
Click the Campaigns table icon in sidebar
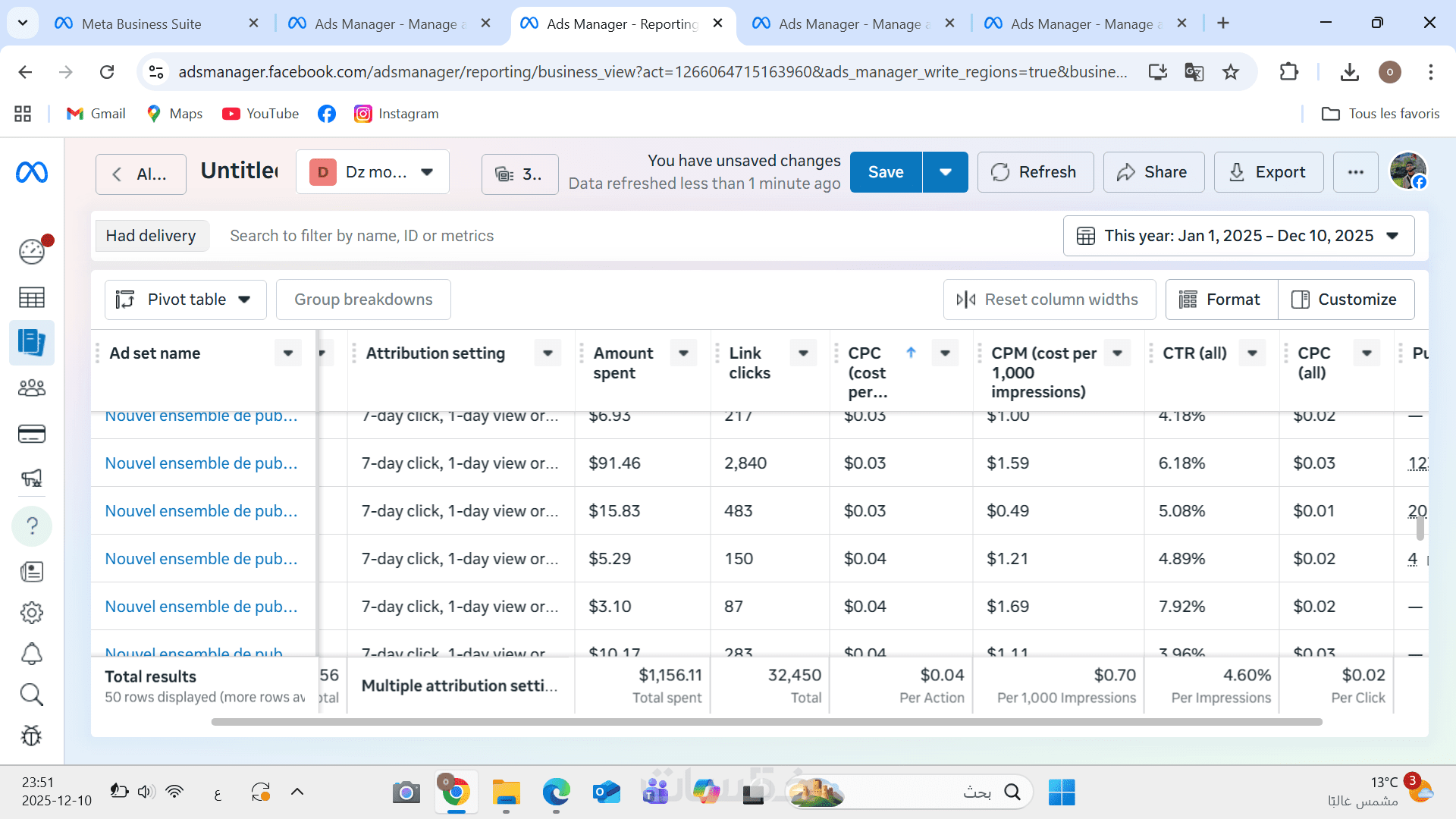pyautogui.click(x=32, y=297)
